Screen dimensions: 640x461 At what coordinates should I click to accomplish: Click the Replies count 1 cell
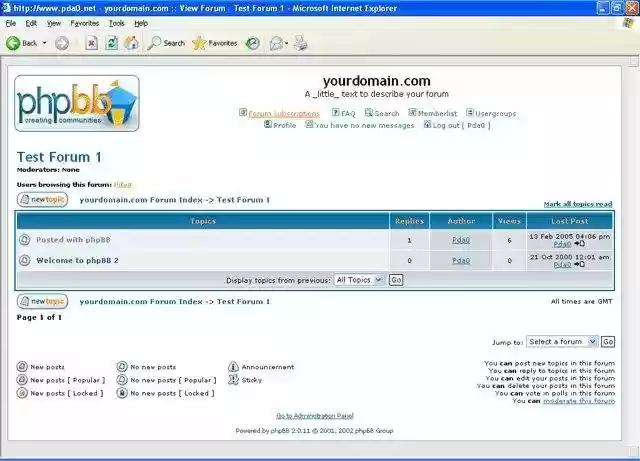pos(409,240)
